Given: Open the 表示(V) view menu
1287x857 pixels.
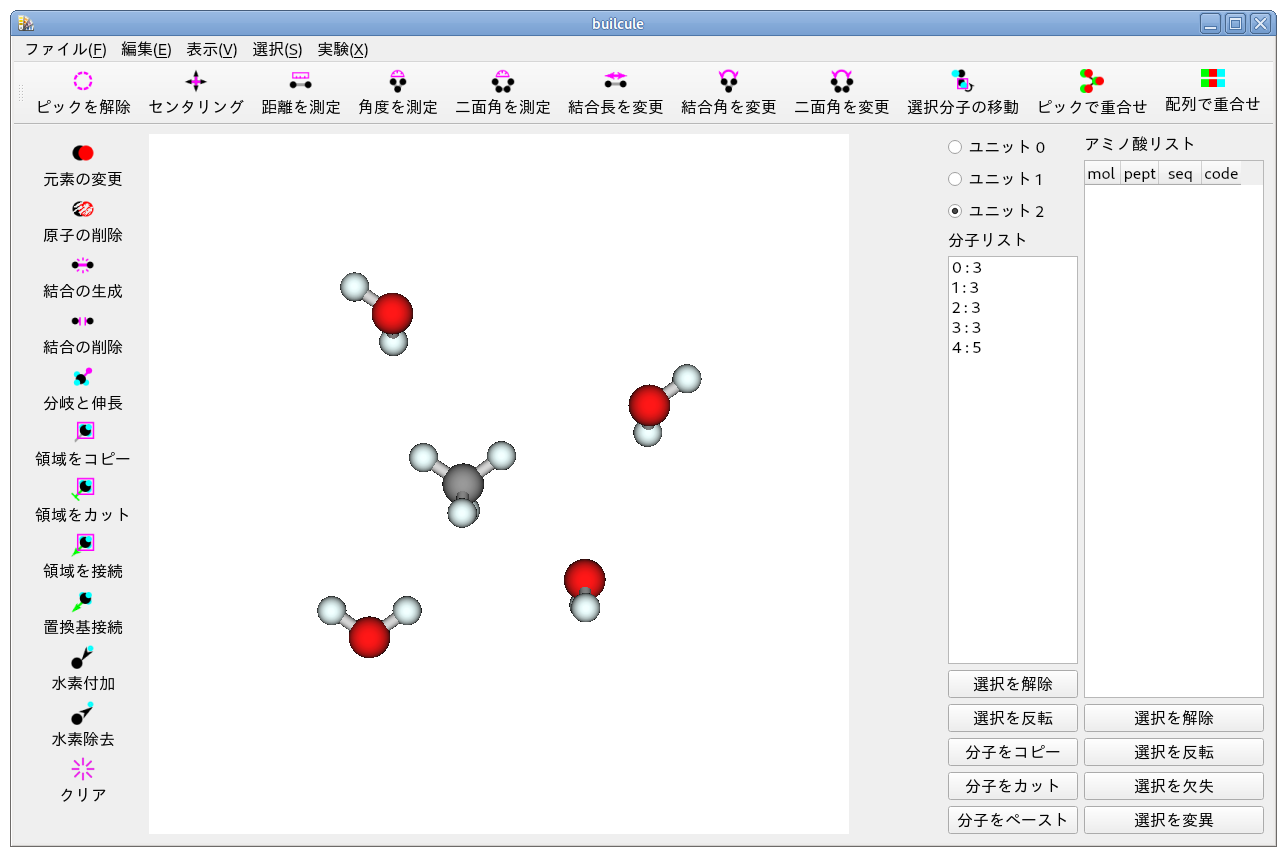Looking at the screenshot, I should point(211,49).
